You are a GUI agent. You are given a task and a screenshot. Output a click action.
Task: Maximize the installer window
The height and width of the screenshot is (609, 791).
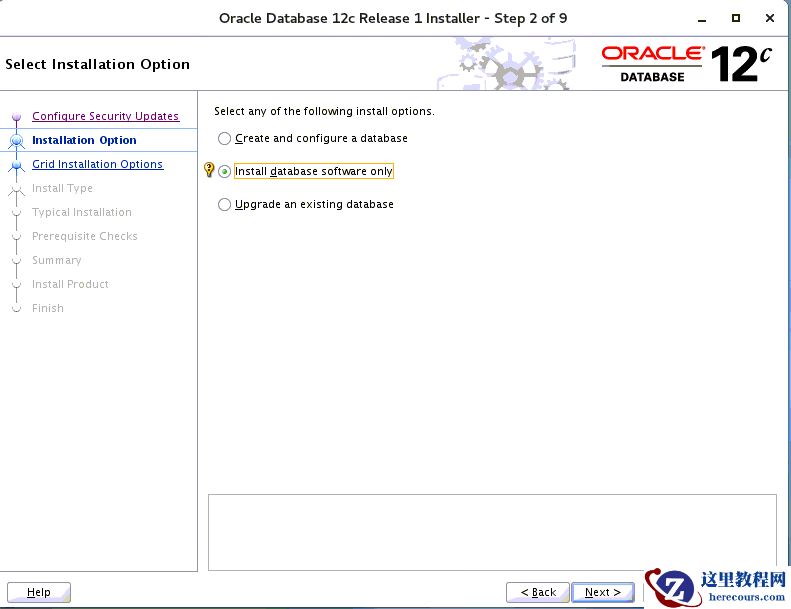(x=736, y=18)
